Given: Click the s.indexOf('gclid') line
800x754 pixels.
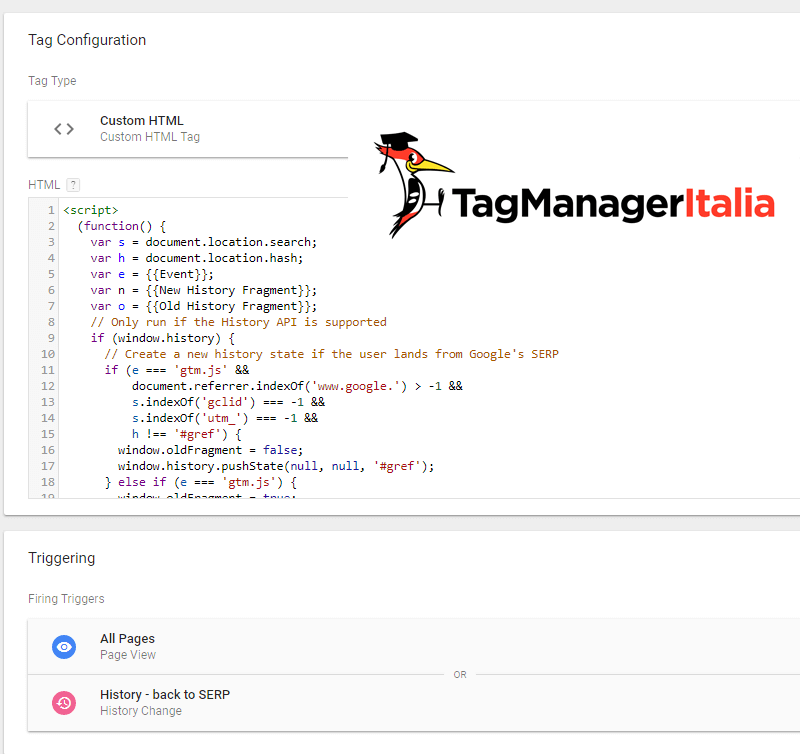Looking at the screenshot, I should (228, 402).
